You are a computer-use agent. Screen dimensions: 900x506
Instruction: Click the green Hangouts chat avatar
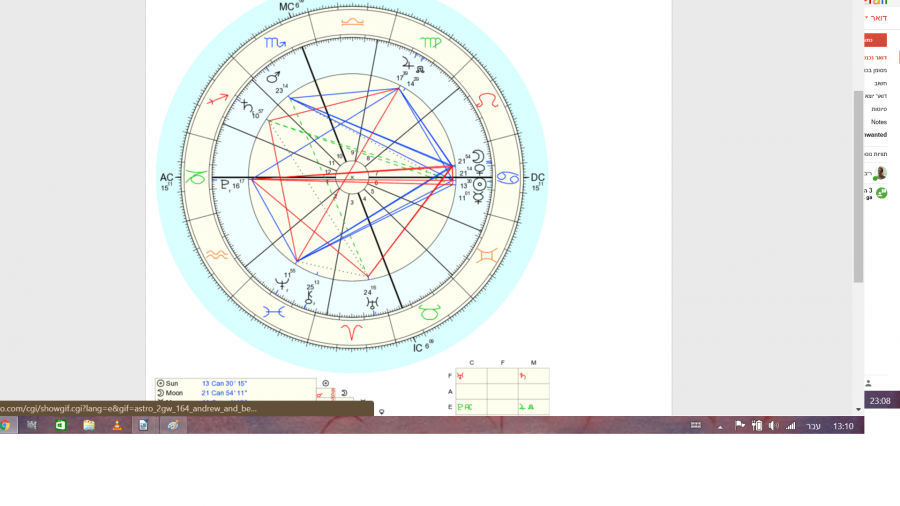[x=882, y=193]
